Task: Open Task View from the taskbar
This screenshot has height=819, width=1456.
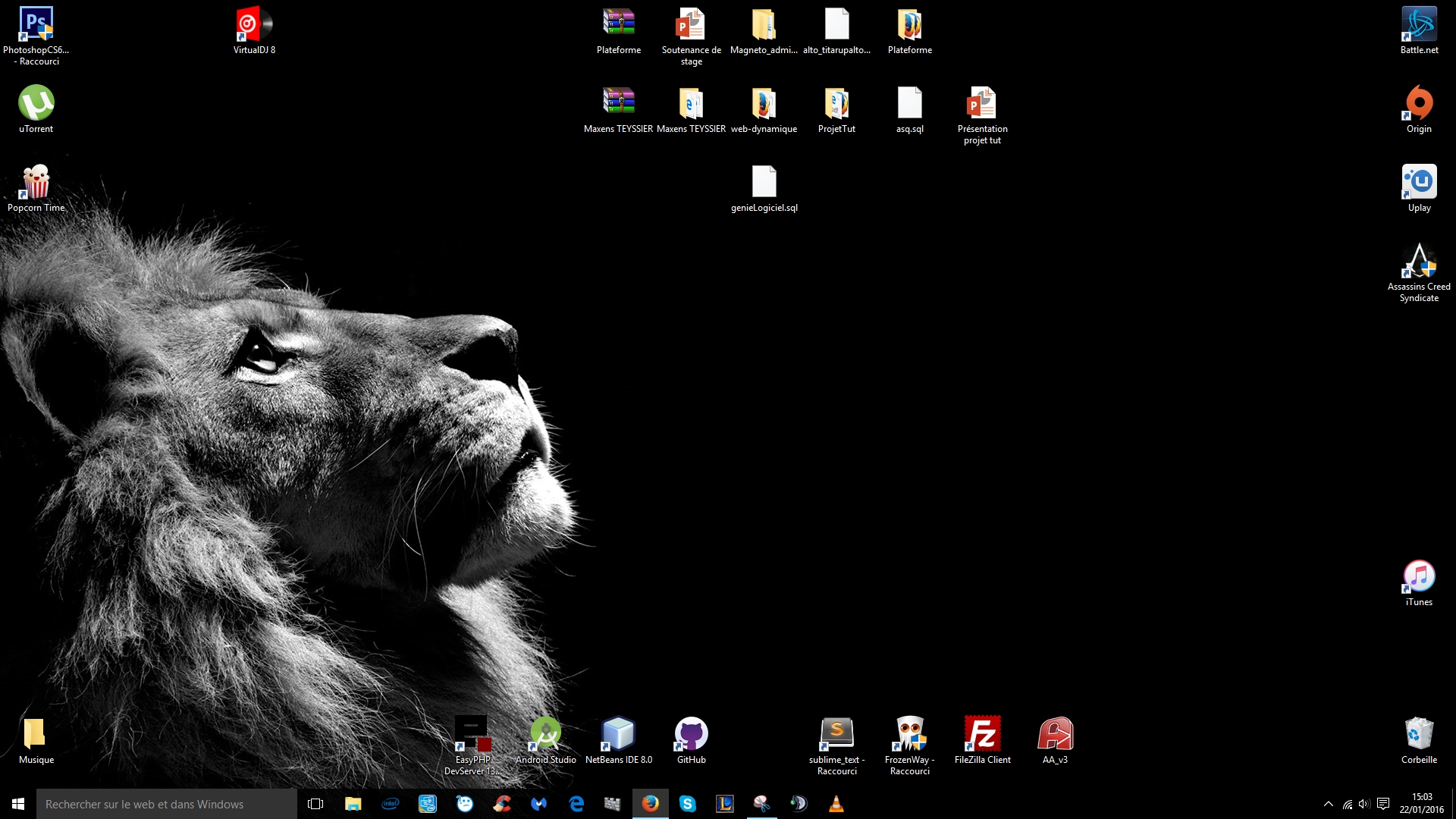Action: (x=315, y=804)
